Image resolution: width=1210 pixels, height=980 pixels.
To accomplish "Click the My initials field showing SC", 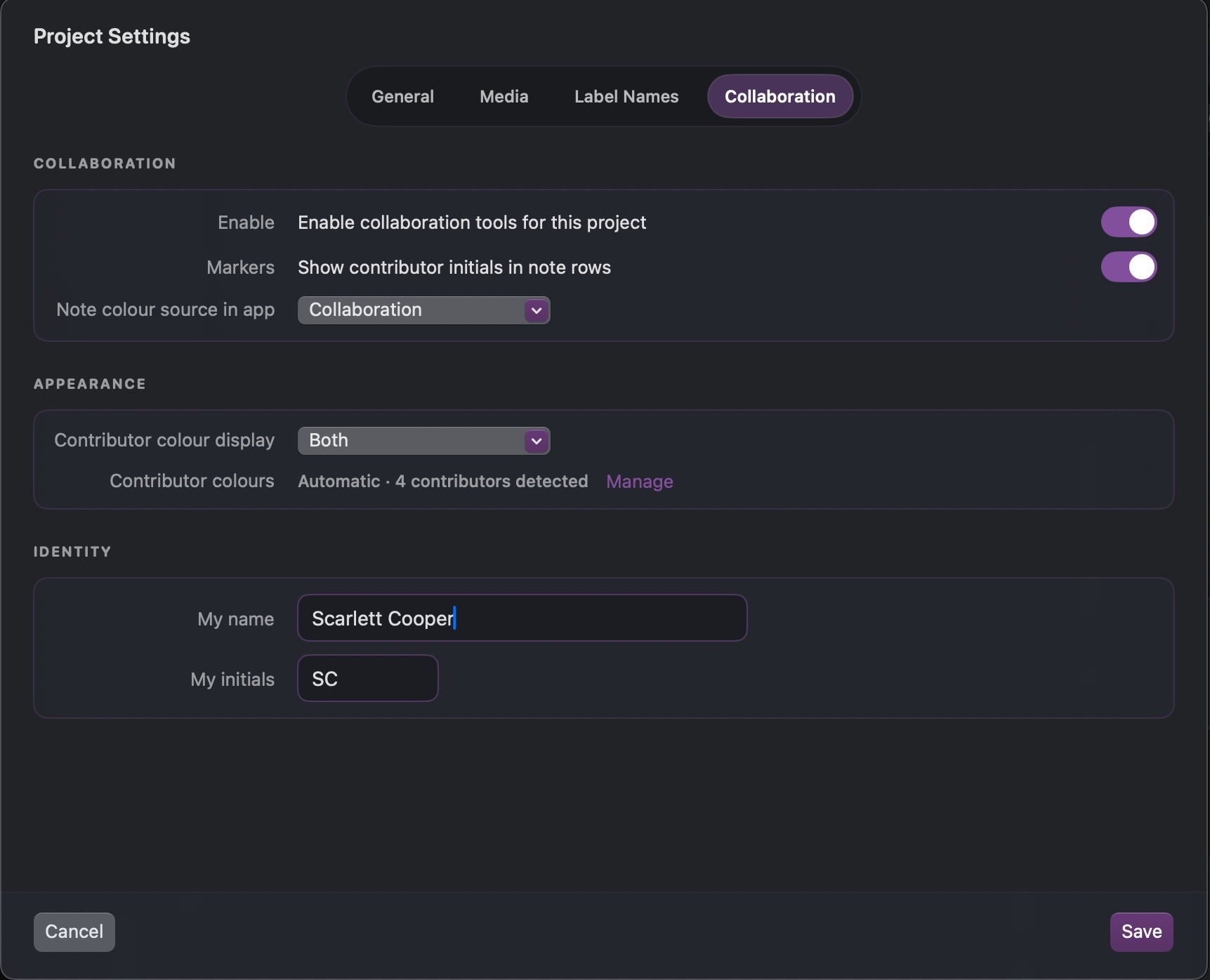I will (x=367, y=678).
